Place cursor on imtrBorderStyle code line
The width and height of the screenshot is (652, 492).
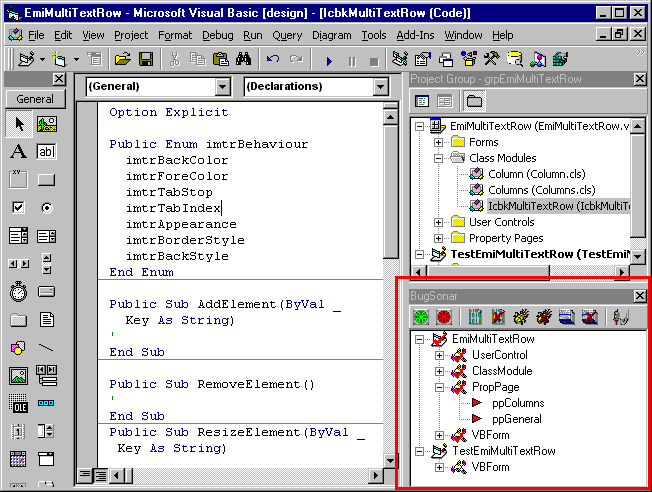pos(185,240)
